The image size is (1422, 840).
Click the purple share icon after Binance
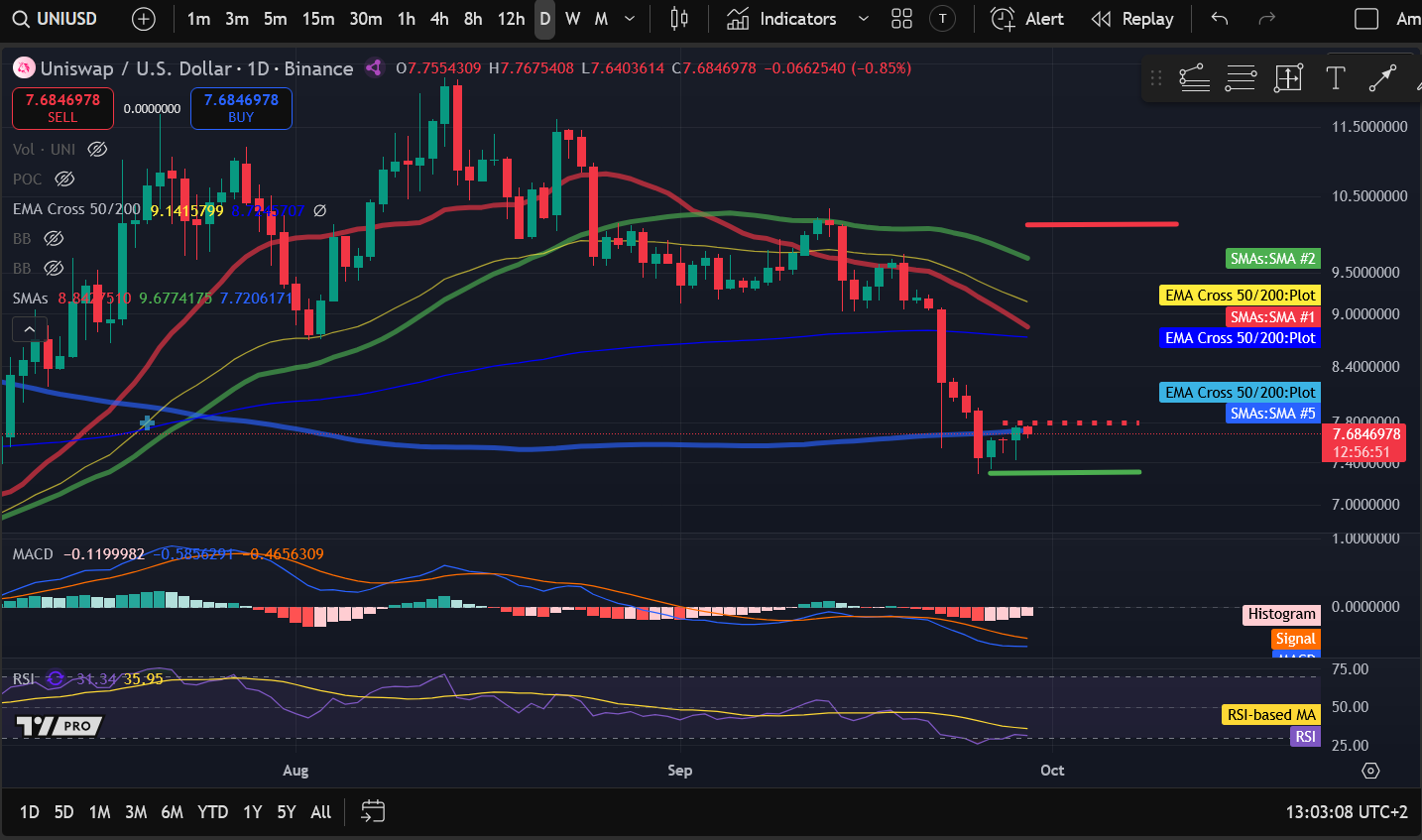pos(374,68)
